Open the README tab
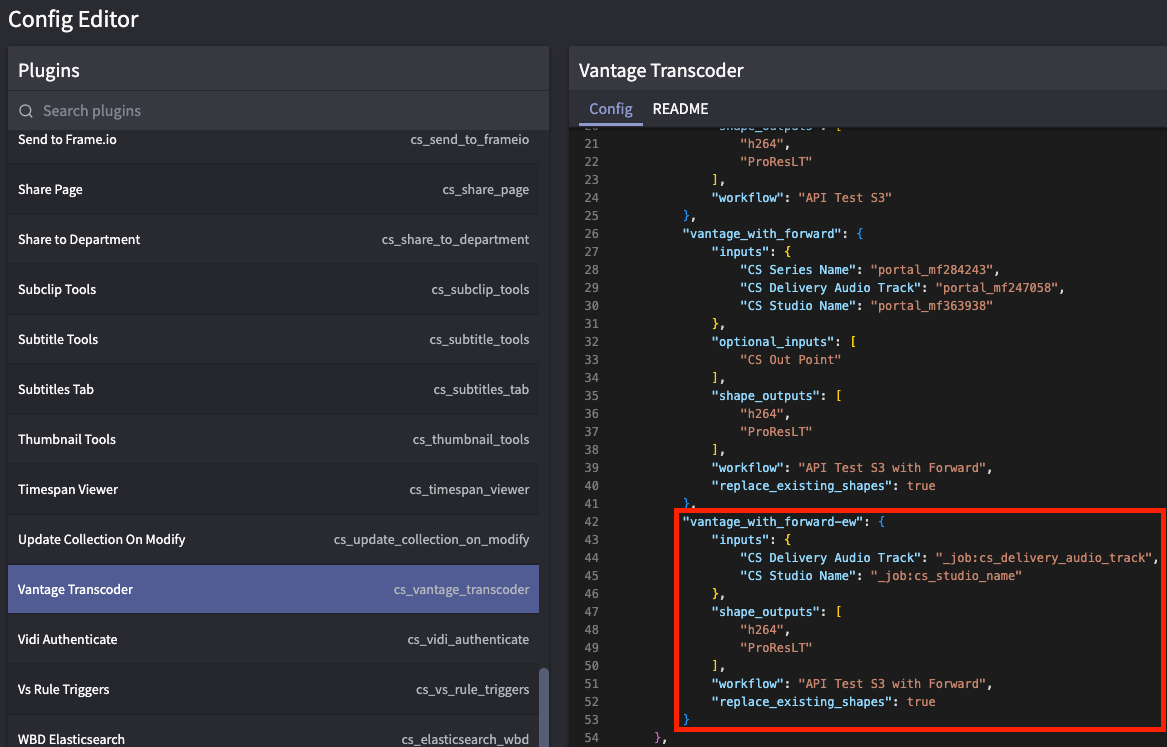1167x747 pixels. tap(680, 109)
